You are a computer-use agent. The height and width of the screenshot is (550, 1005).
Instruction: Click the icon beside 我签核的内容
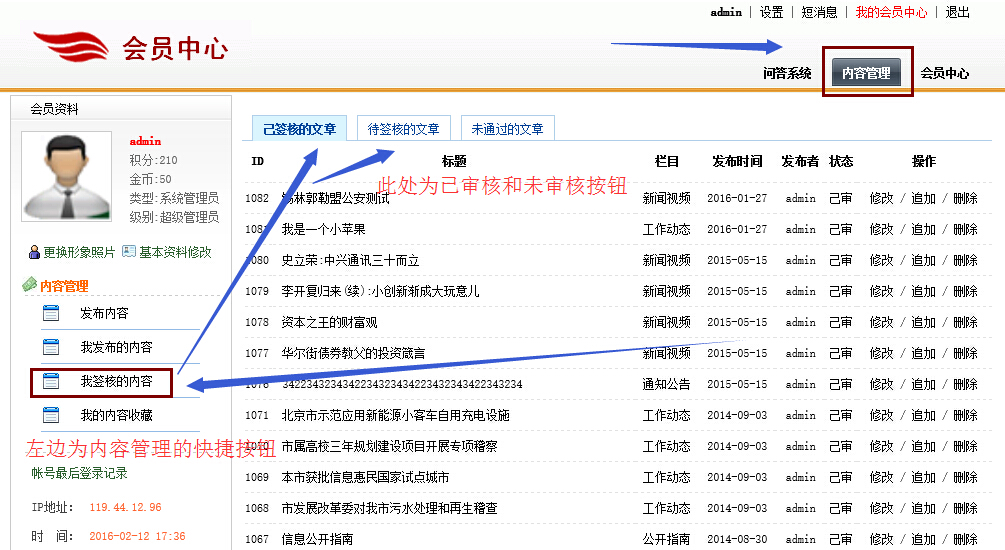pos(51,381)
